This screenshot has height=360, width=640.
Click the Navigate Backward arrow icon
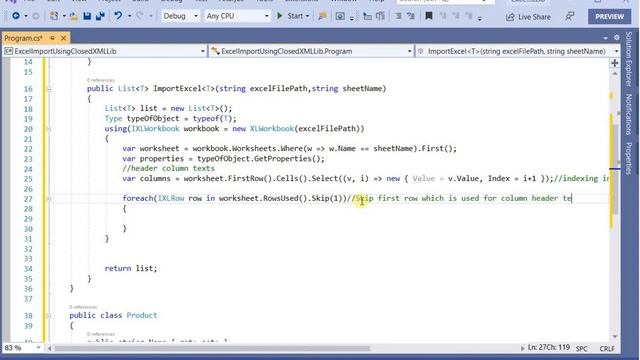(16, 16)
